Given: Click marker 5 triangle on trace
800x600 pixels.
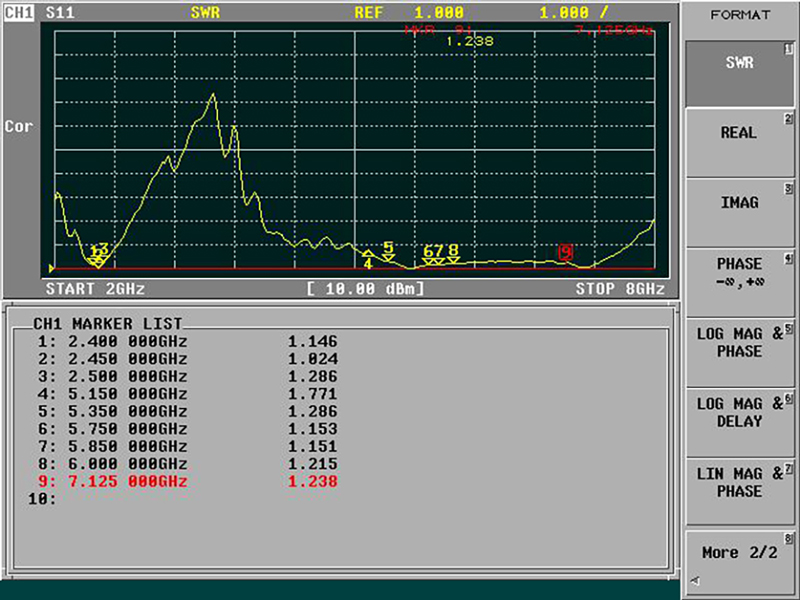Looking at the screenshot, I should [x=389, y=258].
